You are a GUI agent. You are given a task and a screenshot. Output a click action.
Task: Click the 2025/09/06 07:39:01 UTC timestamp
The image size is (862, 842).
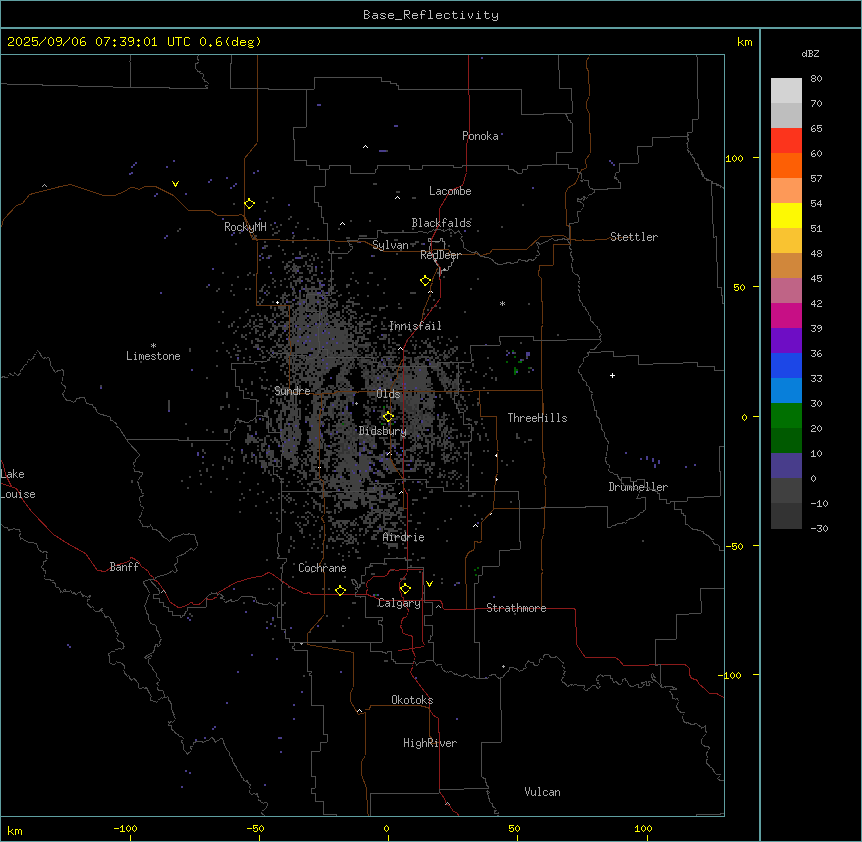[99, 42]
